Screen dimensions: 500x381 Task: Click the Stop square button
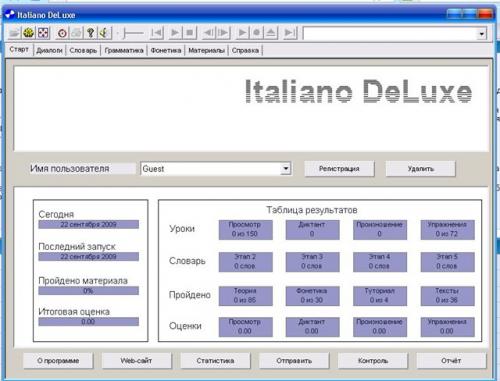click(x=190, y=33)
